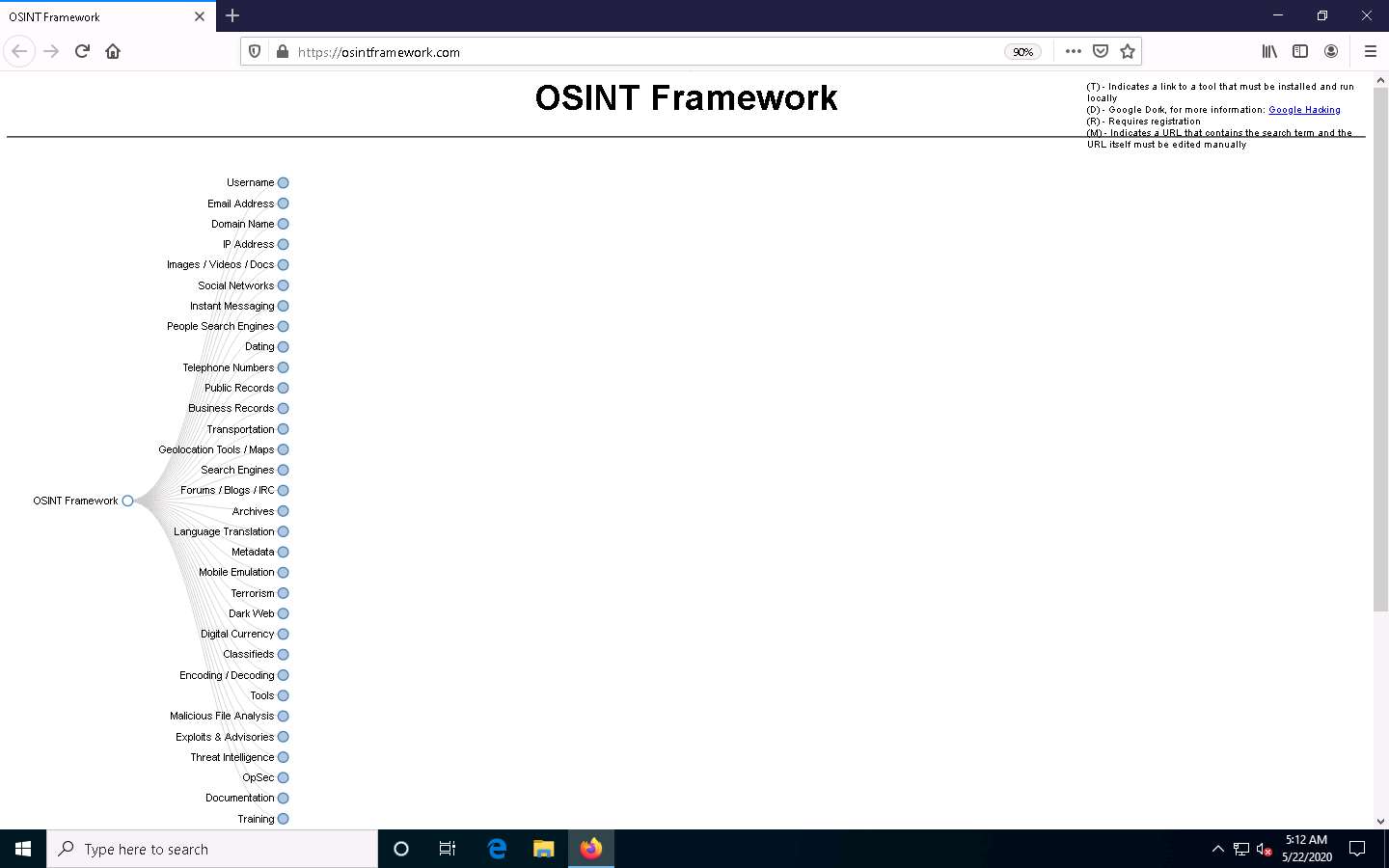
Task: Click the Encoding / Decoding label
Action: point(227,675)
